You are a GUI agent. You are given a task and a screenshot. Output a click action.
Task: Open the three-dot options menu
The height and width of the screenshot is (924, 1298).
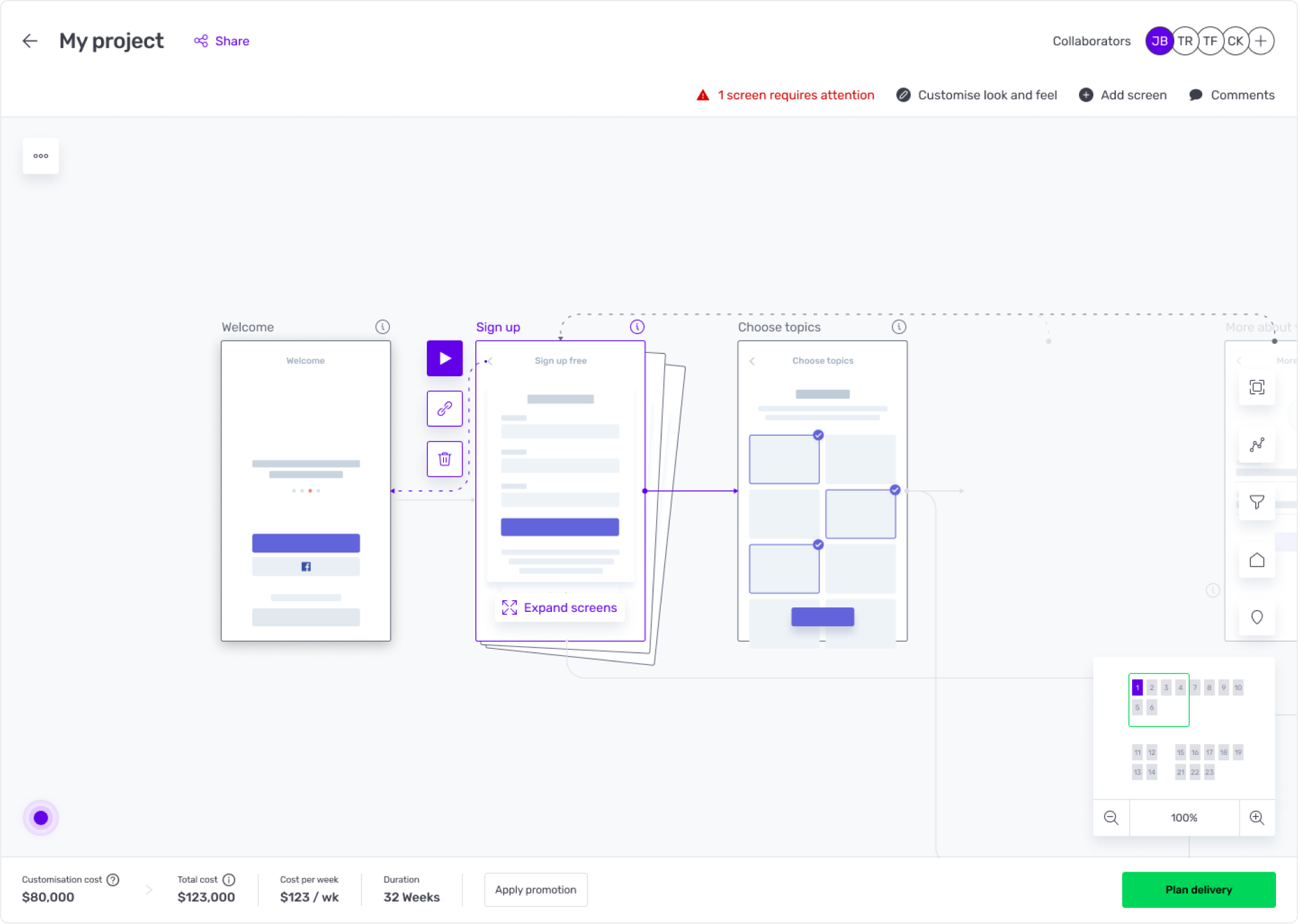click(x=41, y=155)
